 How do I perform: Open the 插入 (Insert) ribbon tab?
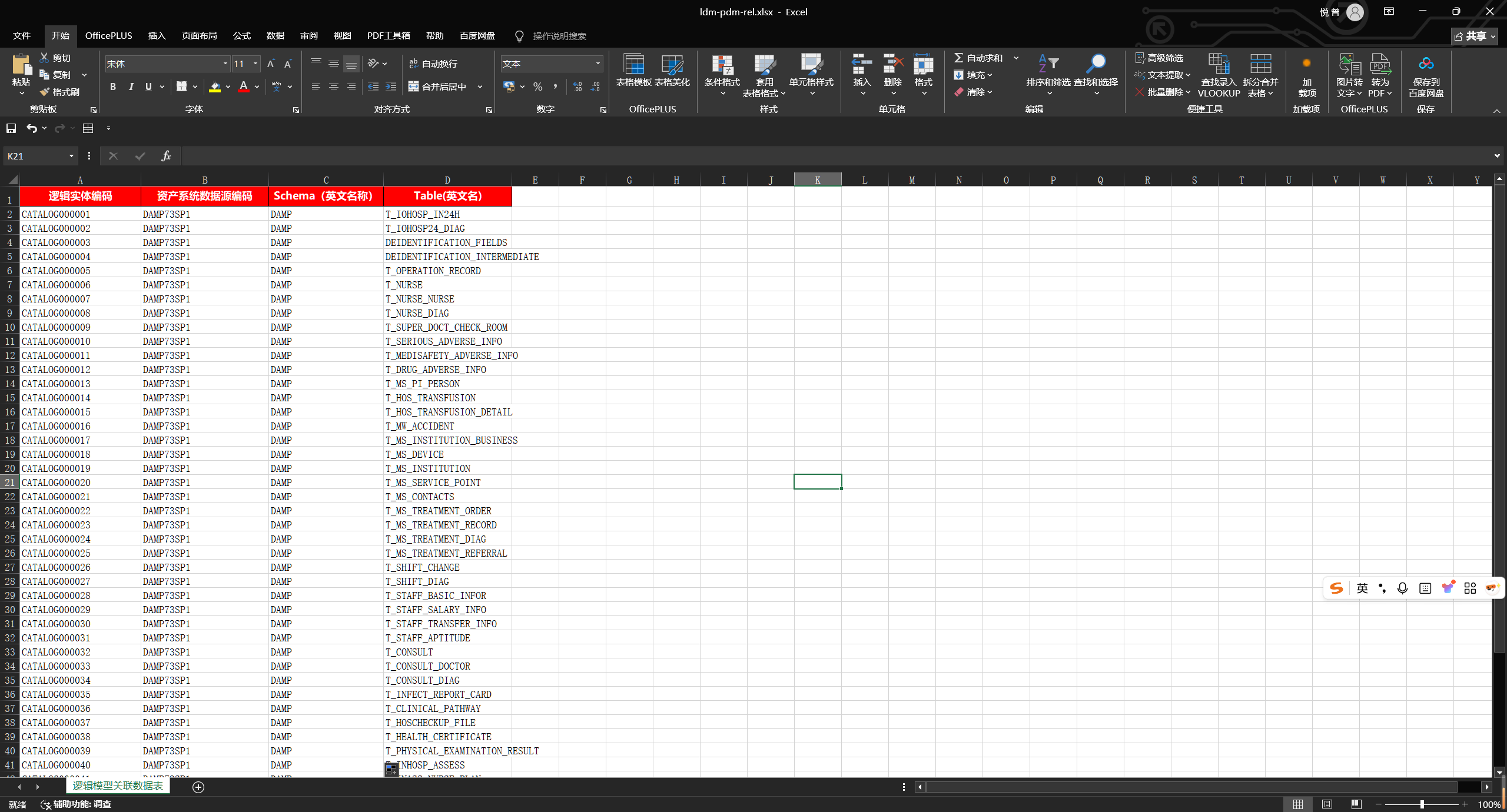[x=157, y=36]
